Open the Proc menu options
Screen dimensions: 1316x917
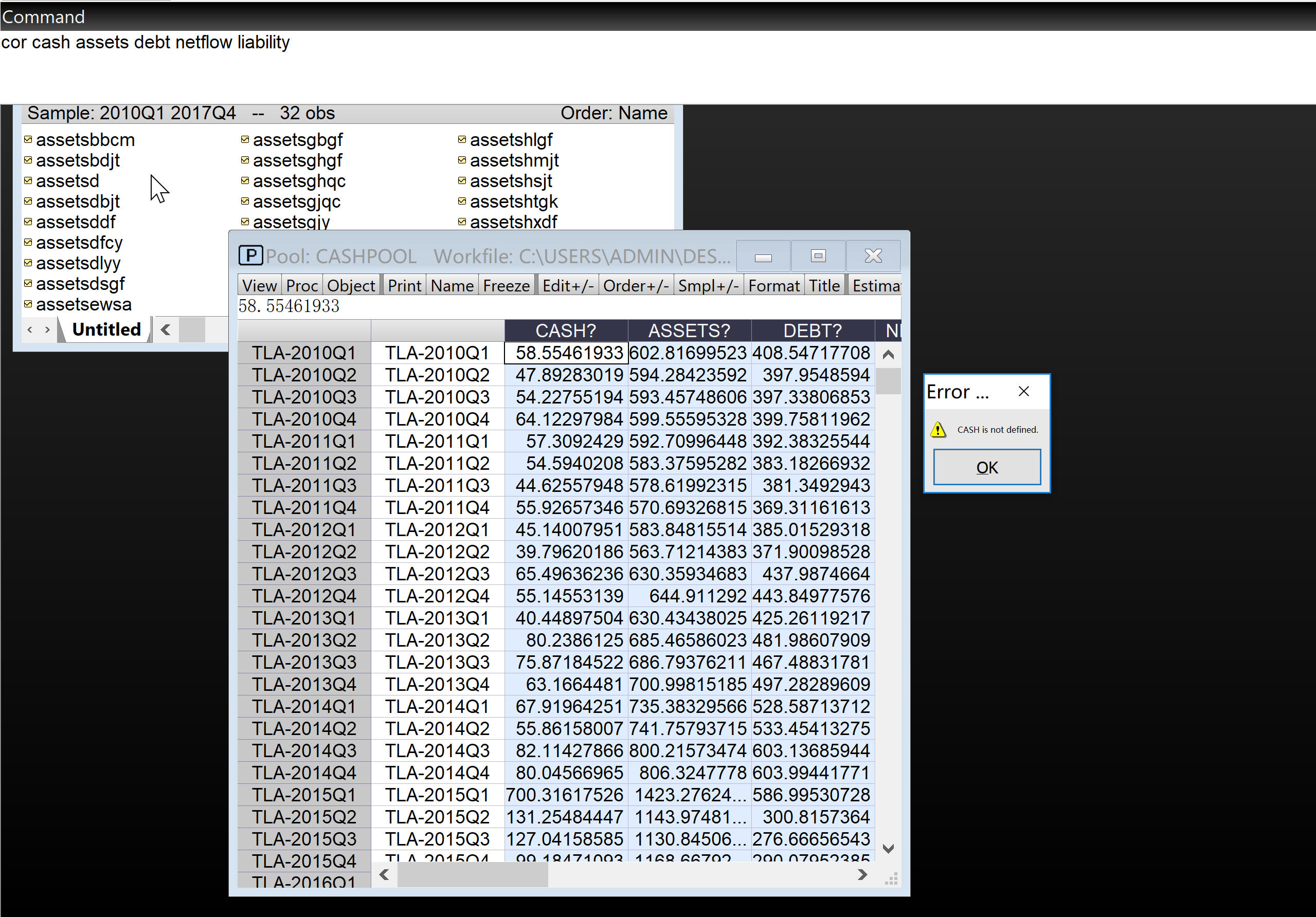coord(302,286)
